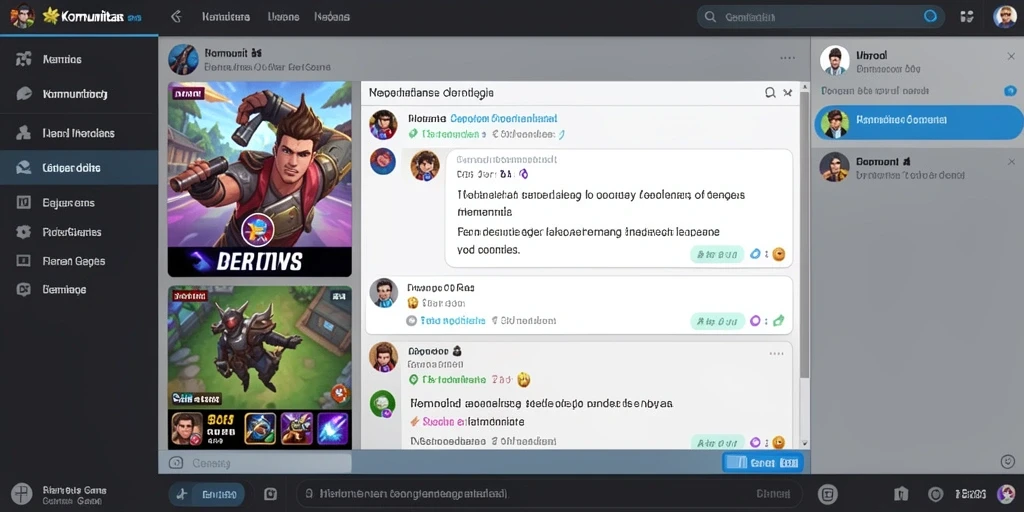Click the green pill button in the quoted message card

[x=717, y=254]
